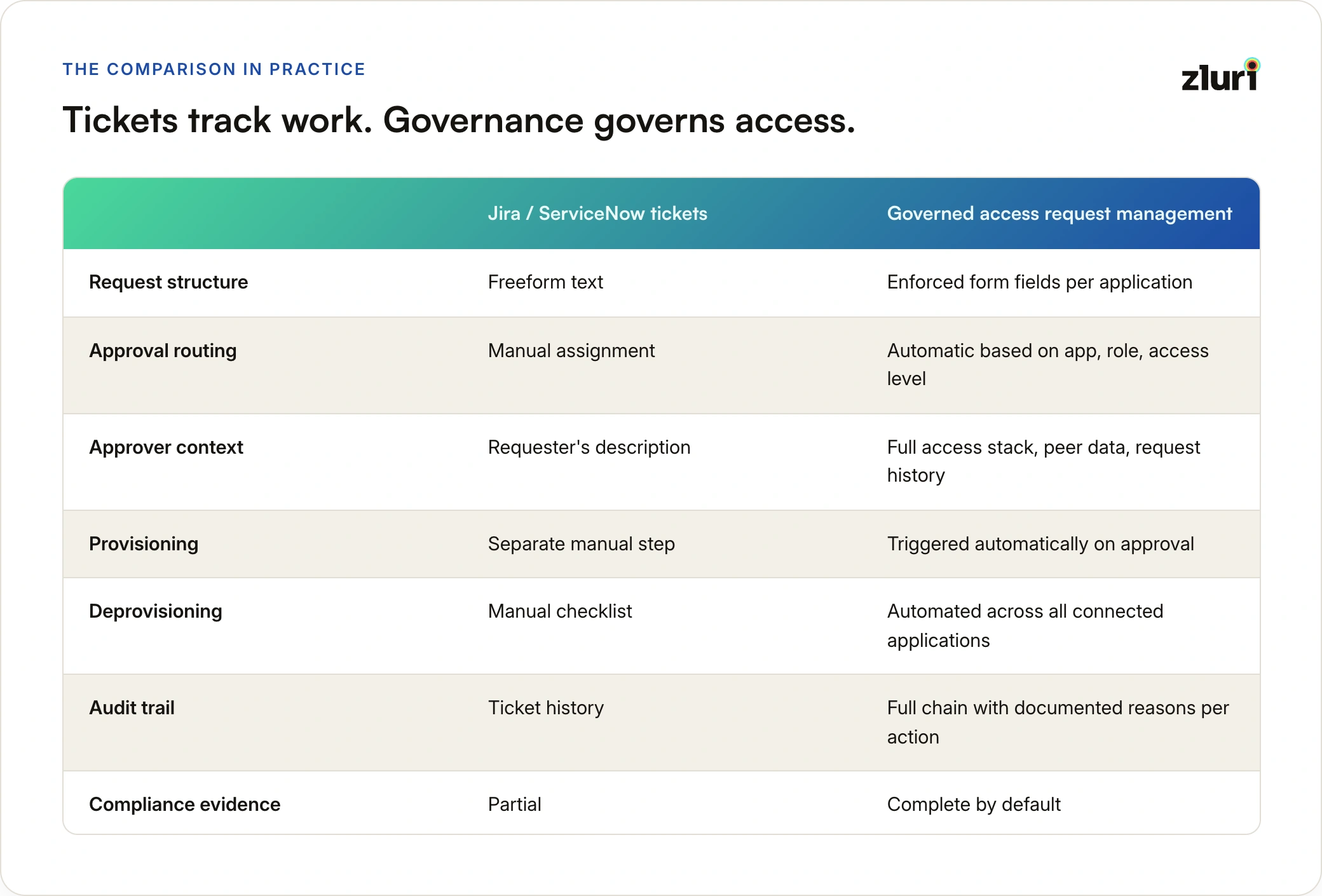
Task: Click 'Governed access request management' column header
Action: click(1060, 214)
